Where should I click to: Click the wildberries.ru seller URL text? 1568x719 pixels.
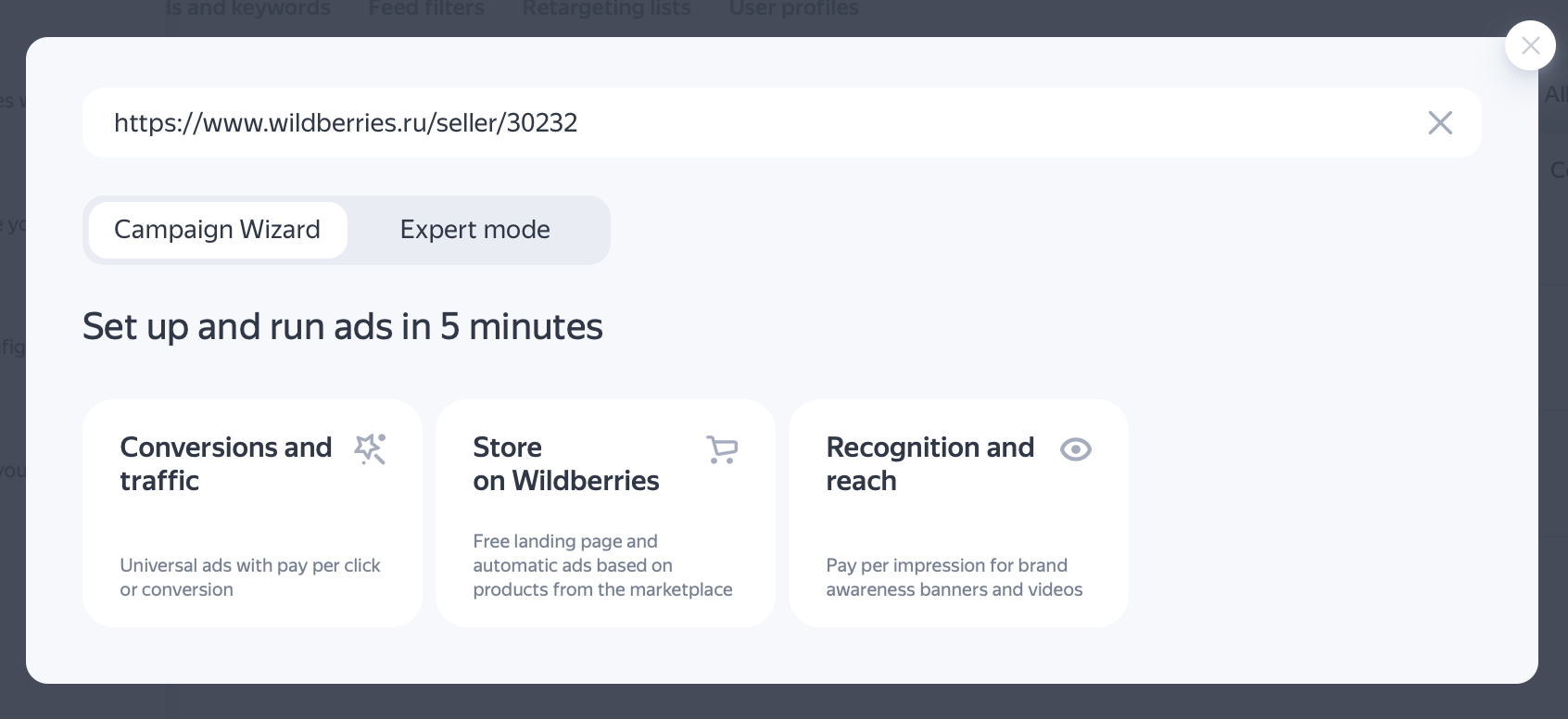click(x=346, y=122)
